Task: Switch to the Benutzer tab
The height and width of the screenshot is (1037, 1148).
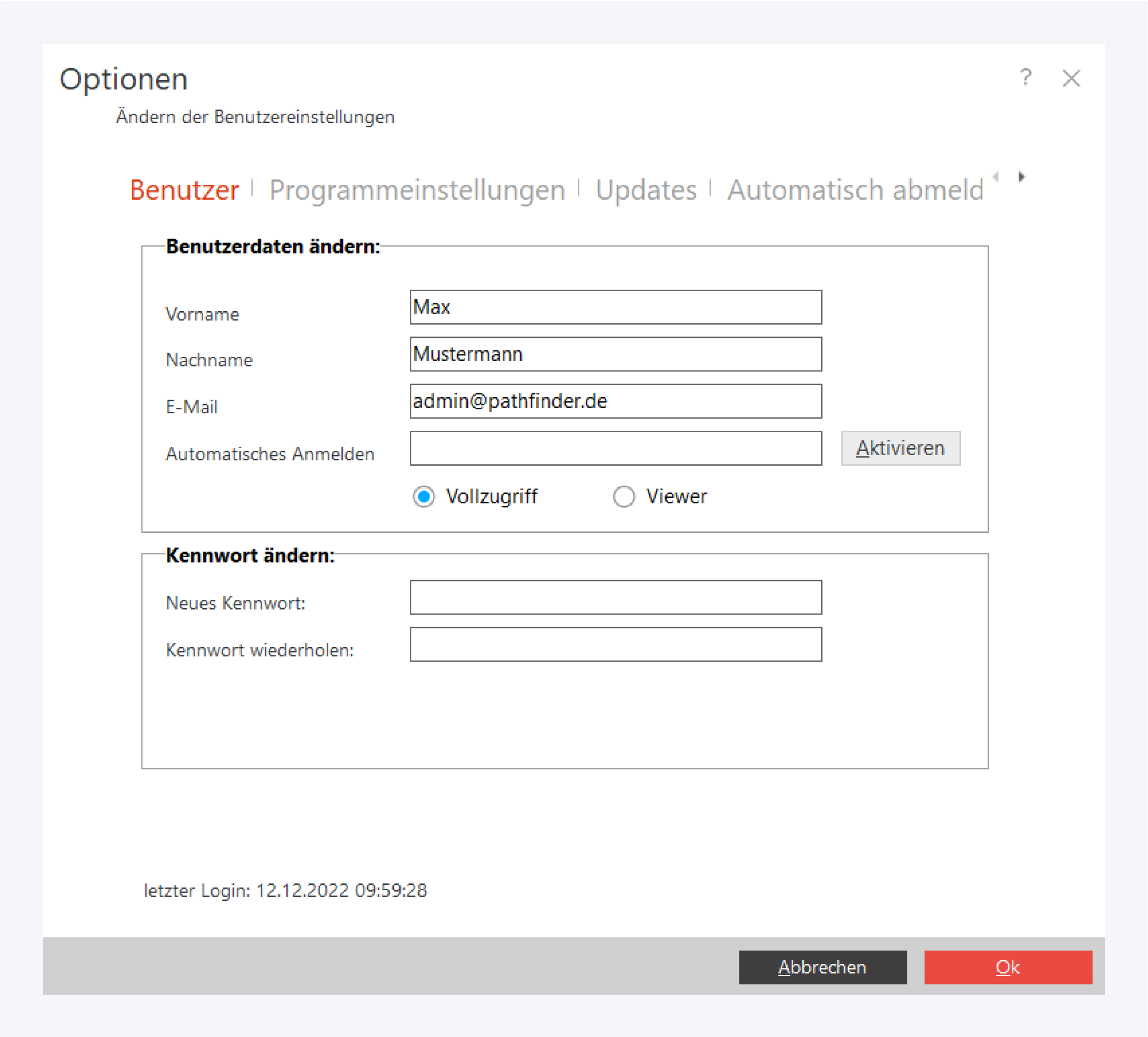Action: point(184,190)
